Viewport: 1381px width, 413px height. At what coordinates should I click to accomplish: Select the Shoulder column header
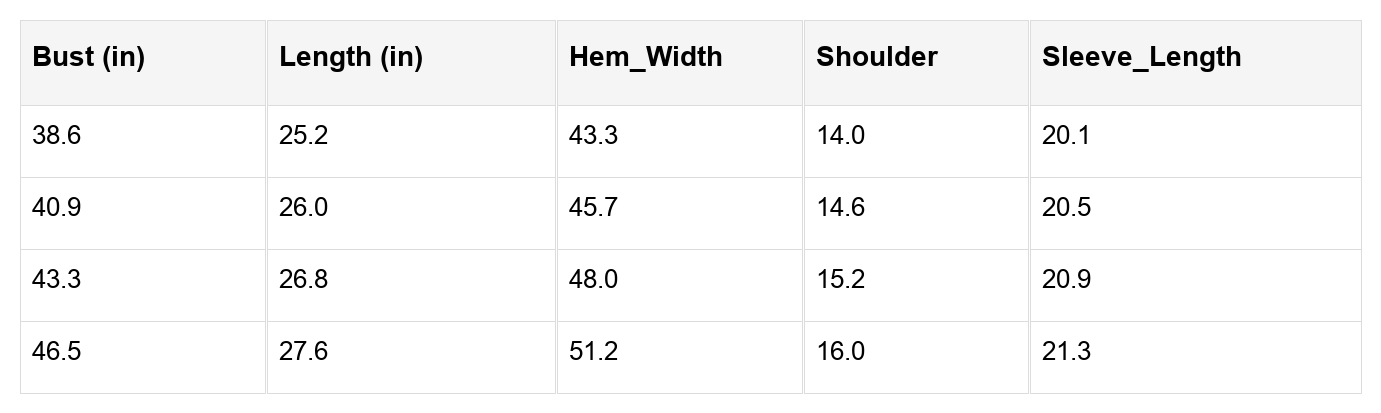pos(877,58)
